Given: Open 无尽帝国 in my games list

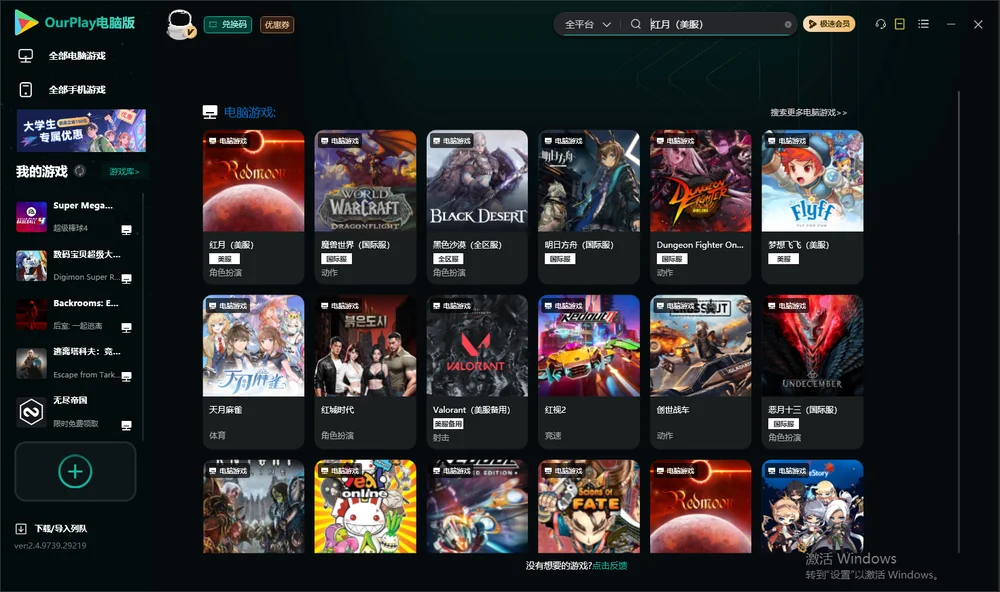Looking at the screenshot, I should tap(75, 412).
